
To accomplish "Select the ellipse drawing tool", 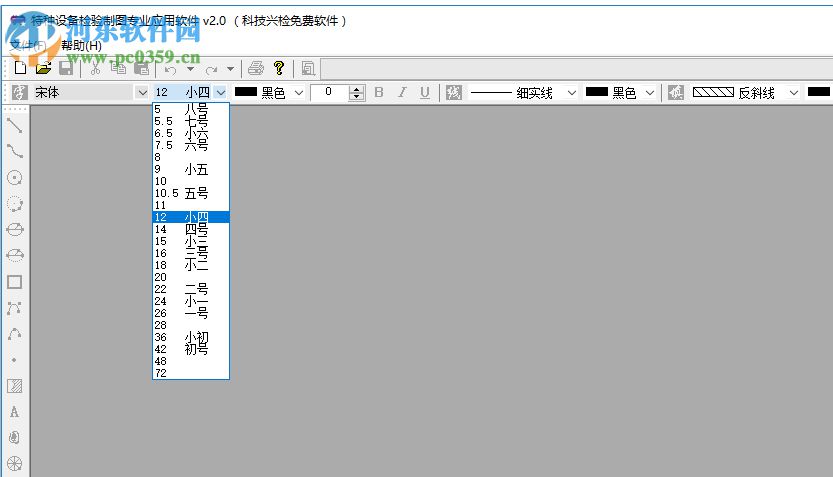I will point(14,229).
